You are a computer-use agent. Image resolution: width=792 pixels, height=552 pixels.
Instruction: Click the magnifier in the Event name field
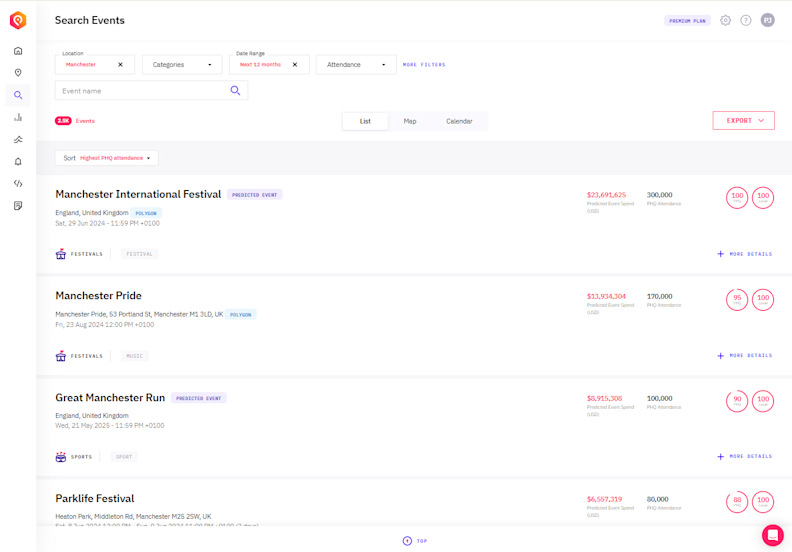[x=236, y=91]
